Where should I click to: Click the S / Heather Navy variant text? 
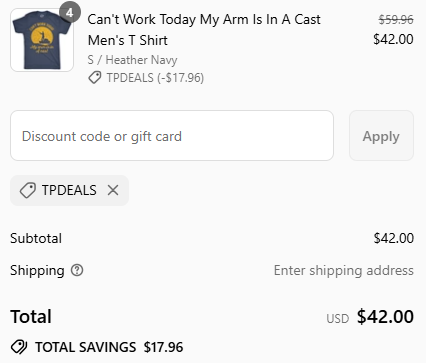[x=132, y=60]
